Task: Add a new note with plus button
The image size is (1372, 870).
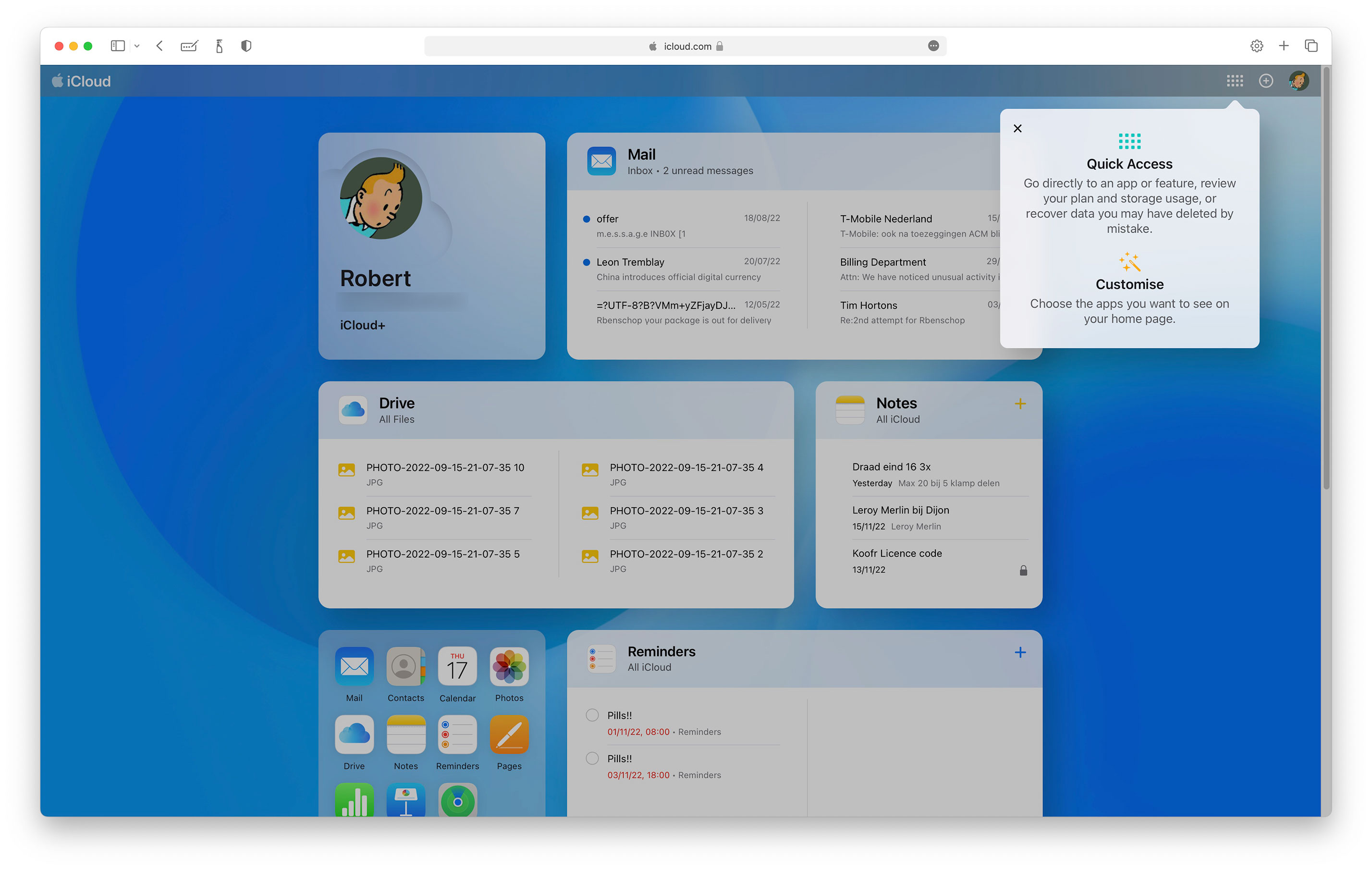Action: (1020, 404)
